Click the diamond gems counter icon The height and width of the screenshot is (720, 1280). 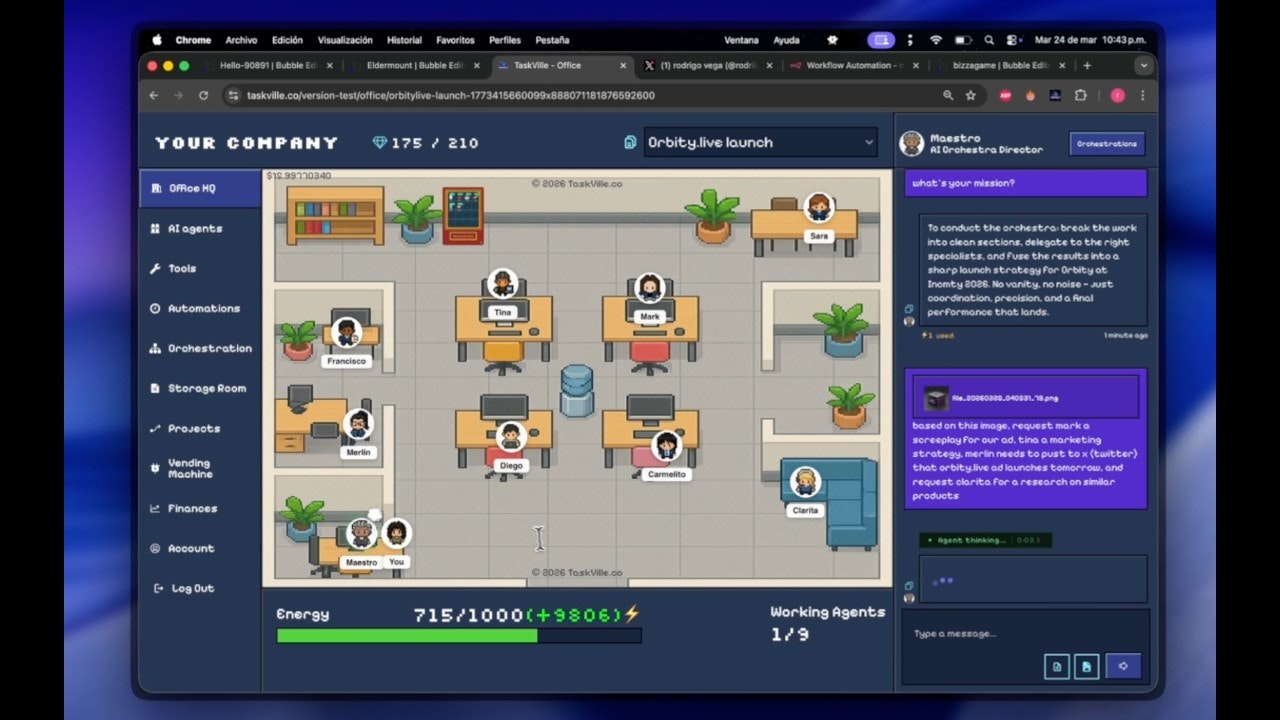coord(379,143)
